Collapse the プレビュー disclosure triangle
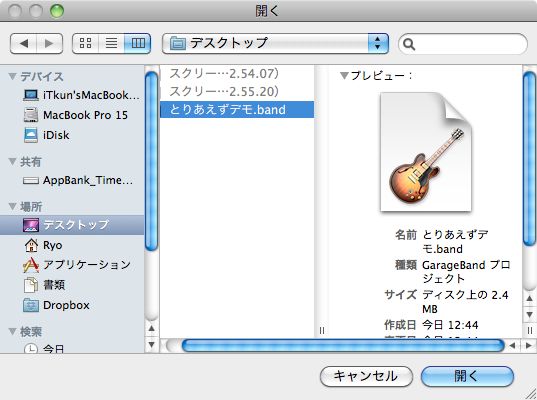This screenshot has width=537, height=400. pos(344,75)
